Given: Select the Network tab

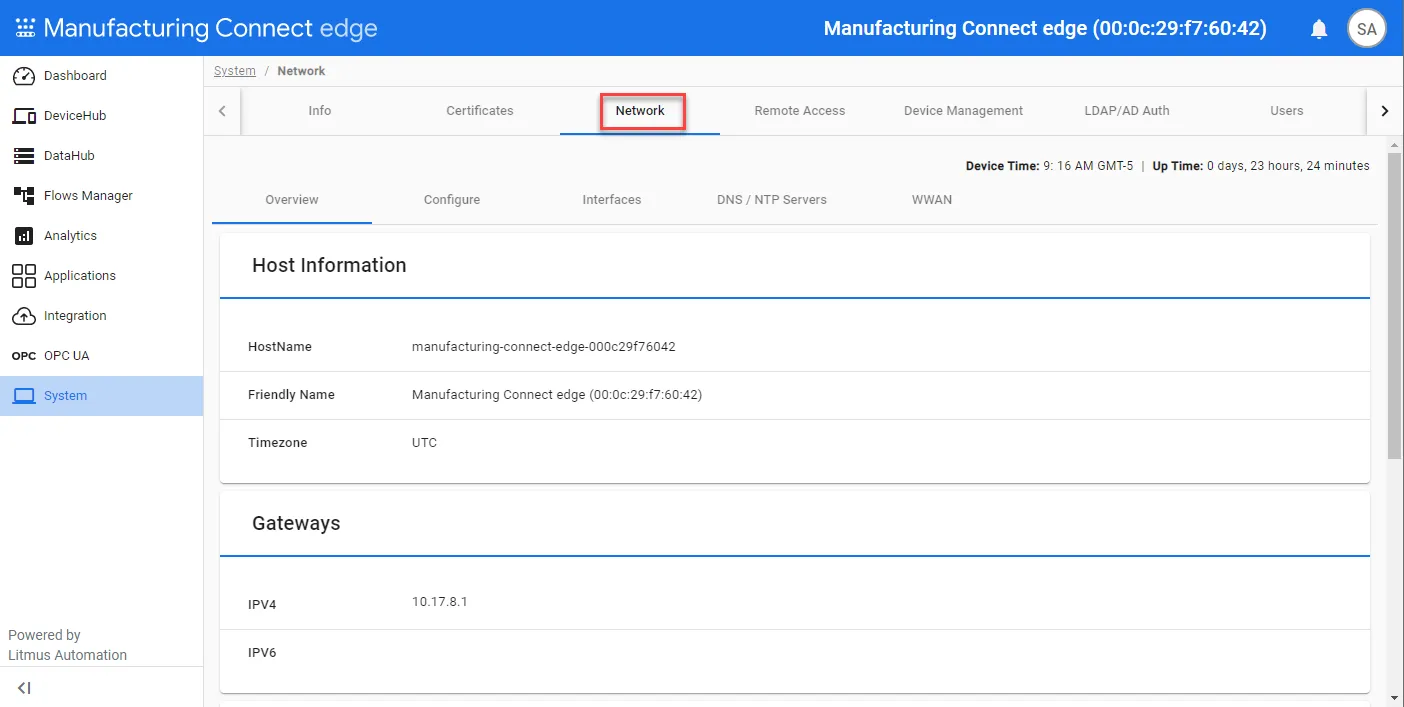Looking at the screenshot, I should 640,111.
